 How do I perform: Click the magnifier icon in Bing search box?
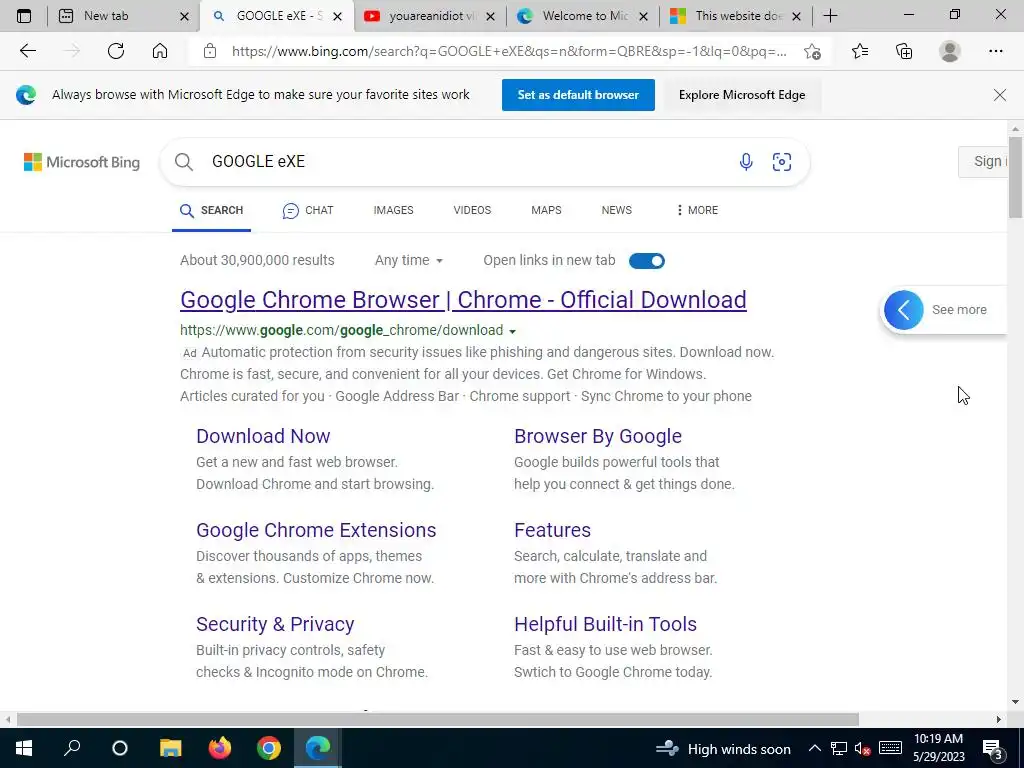(184, 162)
